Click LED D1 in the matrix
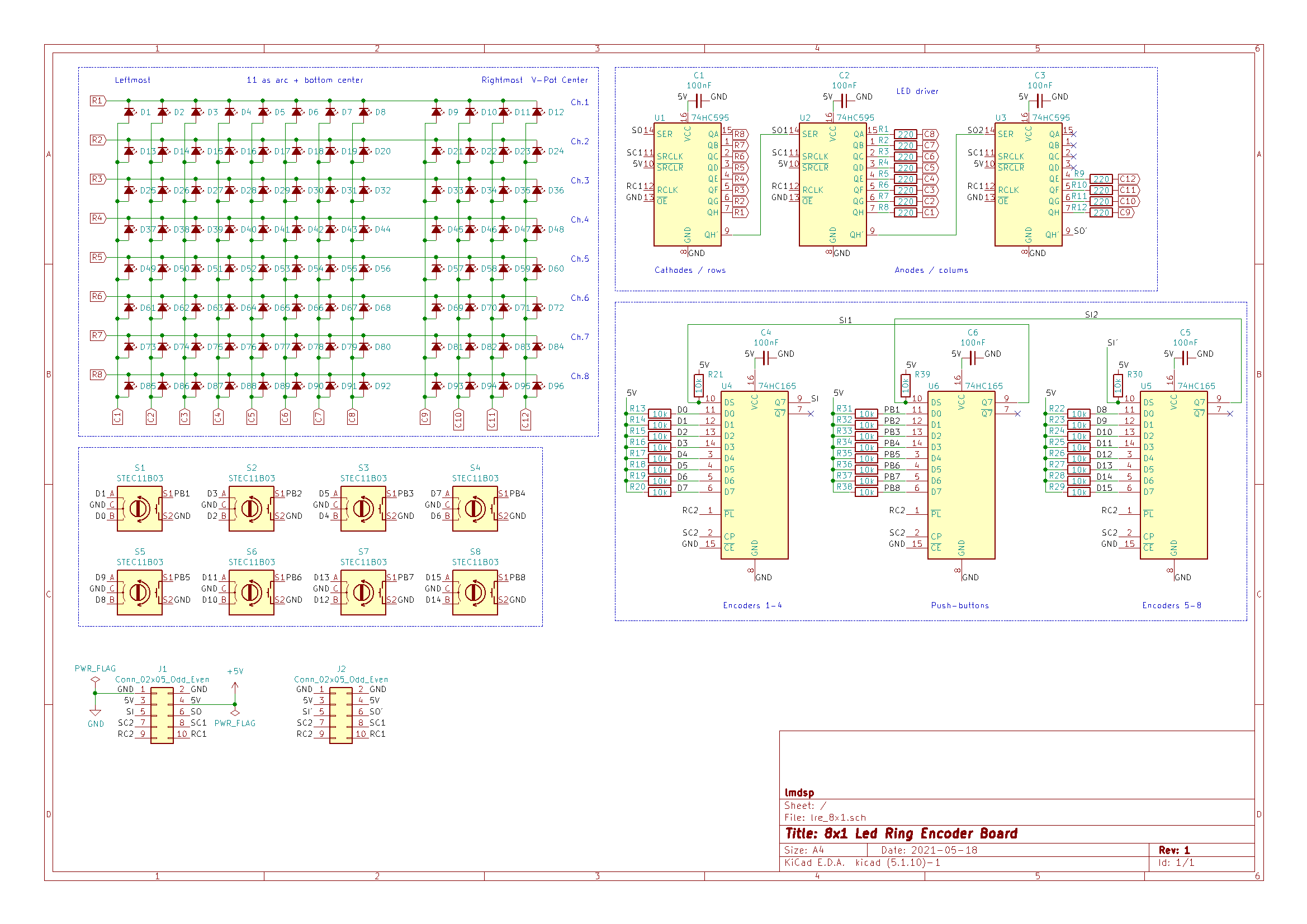 pos(129,112)
